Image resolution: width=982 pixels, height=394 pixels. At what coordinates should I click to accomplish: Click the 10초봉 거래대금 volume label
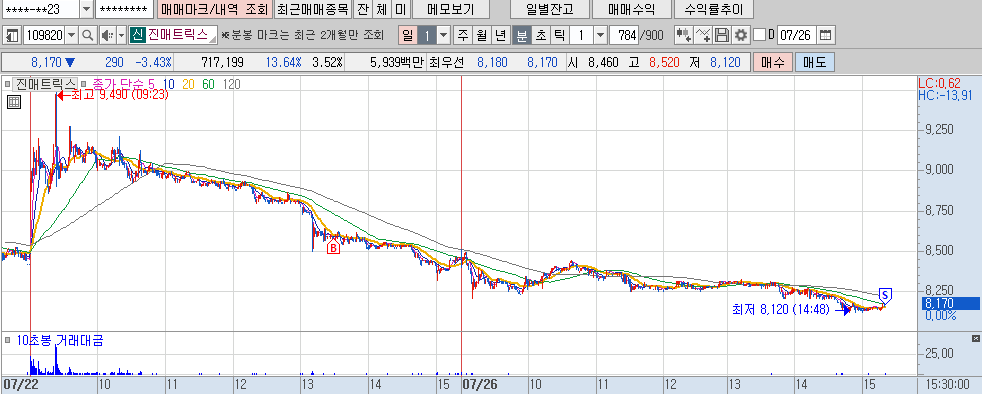tap(59, 341)
